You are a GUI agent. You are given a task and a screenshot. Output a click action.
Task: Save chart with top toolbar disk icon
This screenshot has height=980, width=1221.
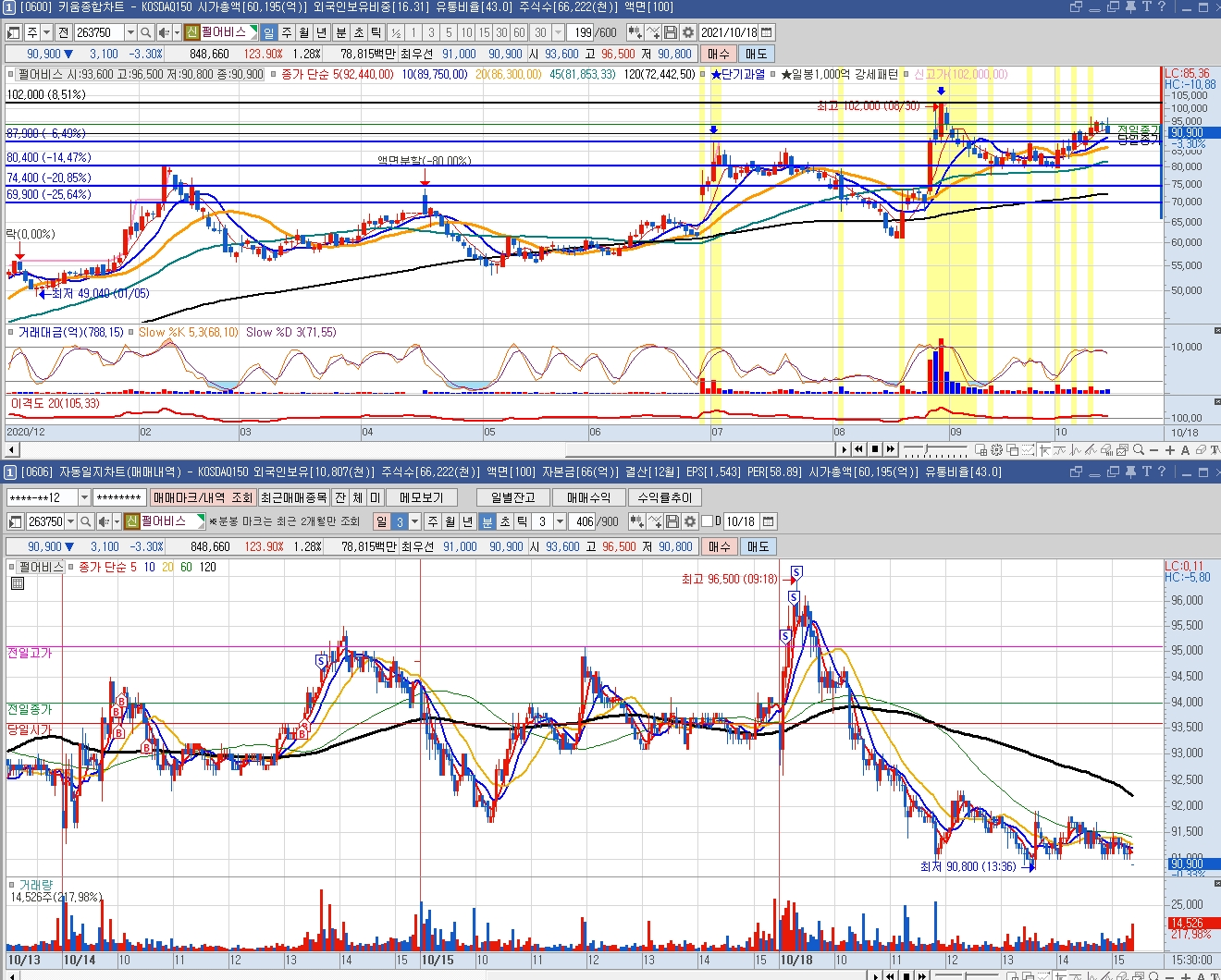(x=671, y=32)
